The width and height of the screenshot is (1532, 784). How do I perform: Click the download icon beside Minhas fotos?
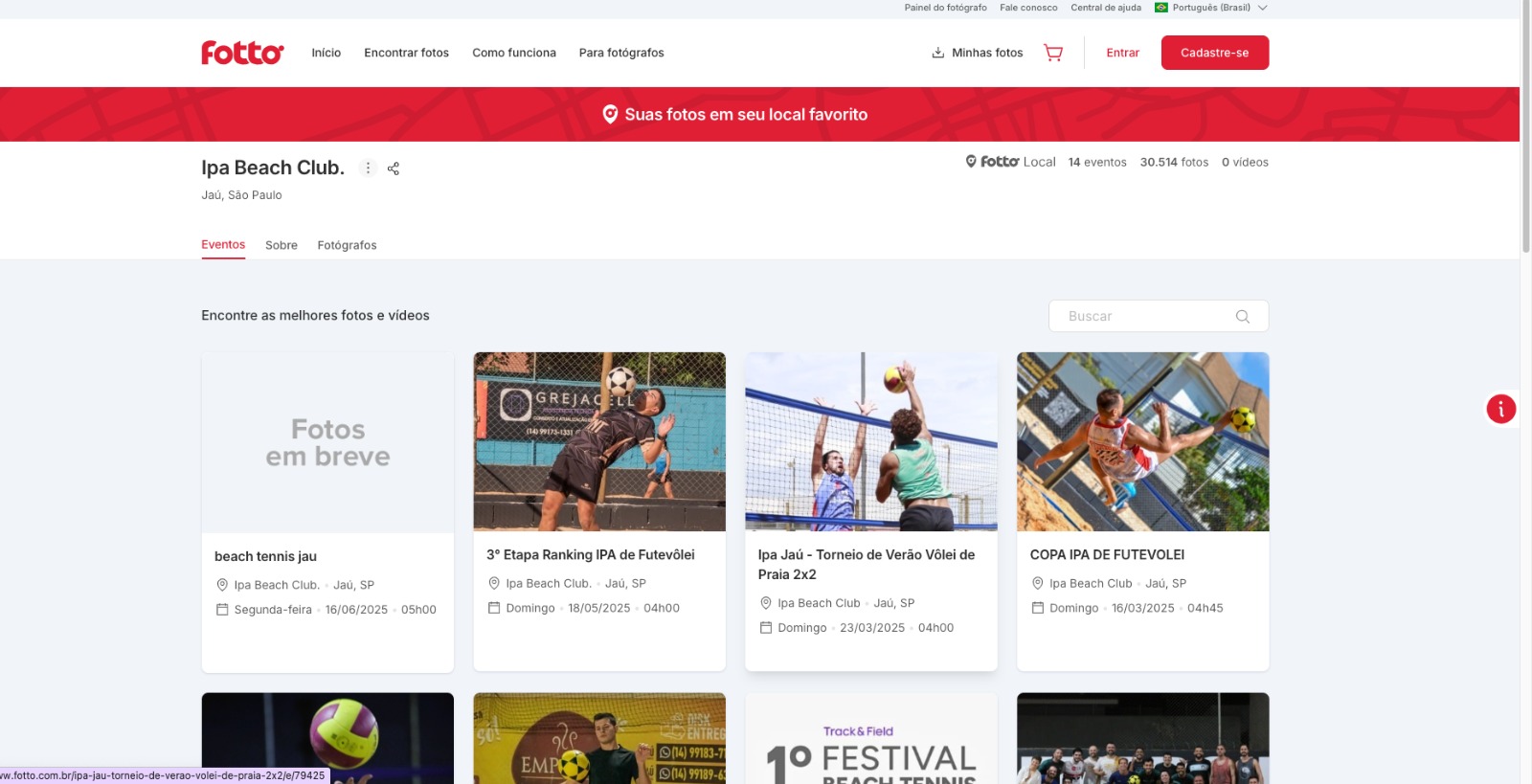click(x=938, y=53)
